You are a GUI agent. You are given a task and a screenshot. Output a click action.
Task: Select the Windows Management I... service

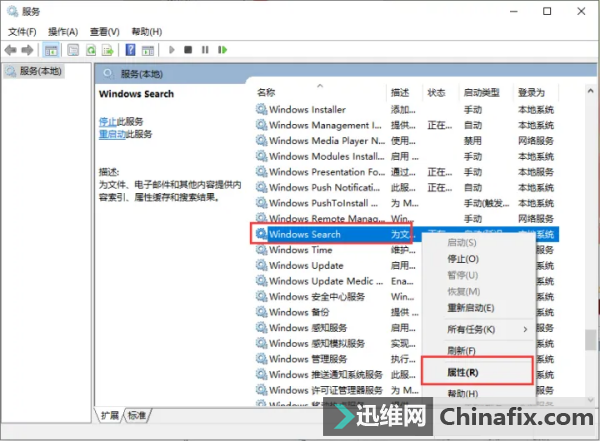(x=405, y=125)
